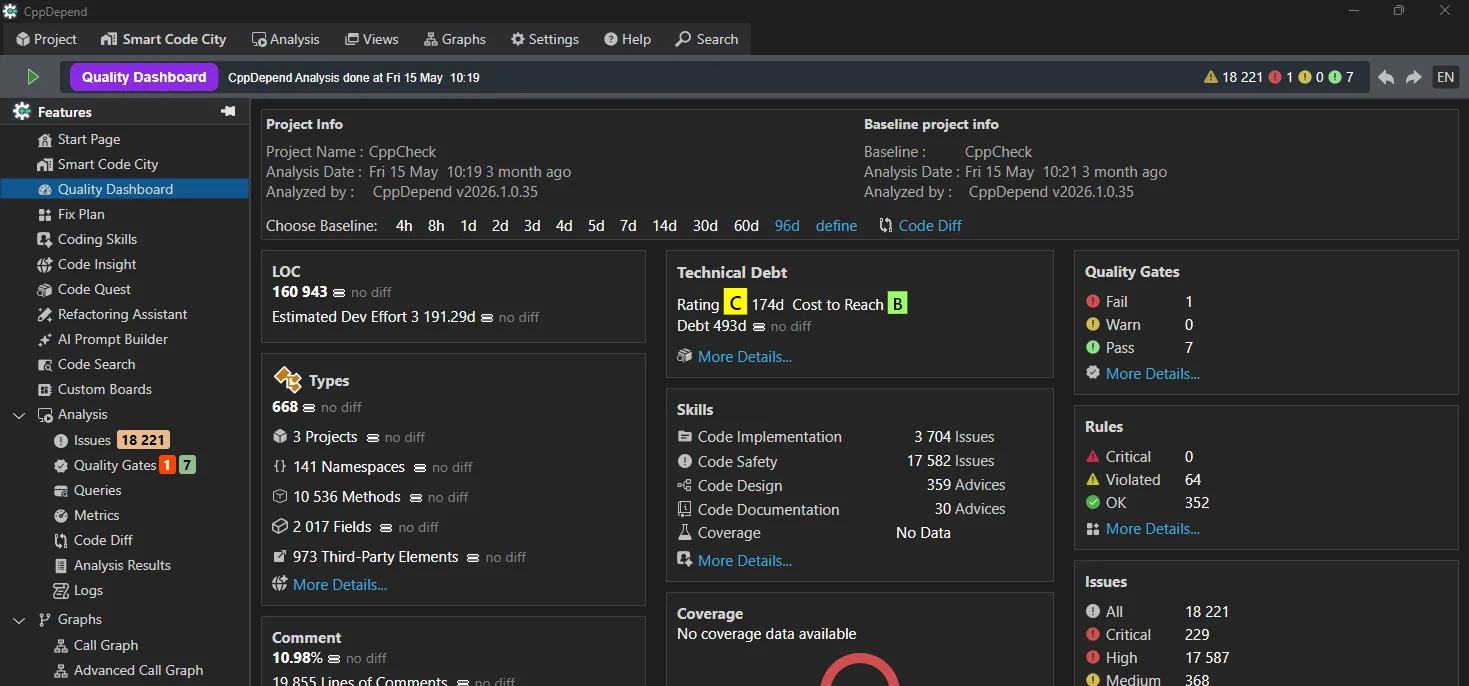Screen dimensions: 1469x686
Task: Open the Smart Code City menu
Action: pyautogui.click(x=164, y=39)
